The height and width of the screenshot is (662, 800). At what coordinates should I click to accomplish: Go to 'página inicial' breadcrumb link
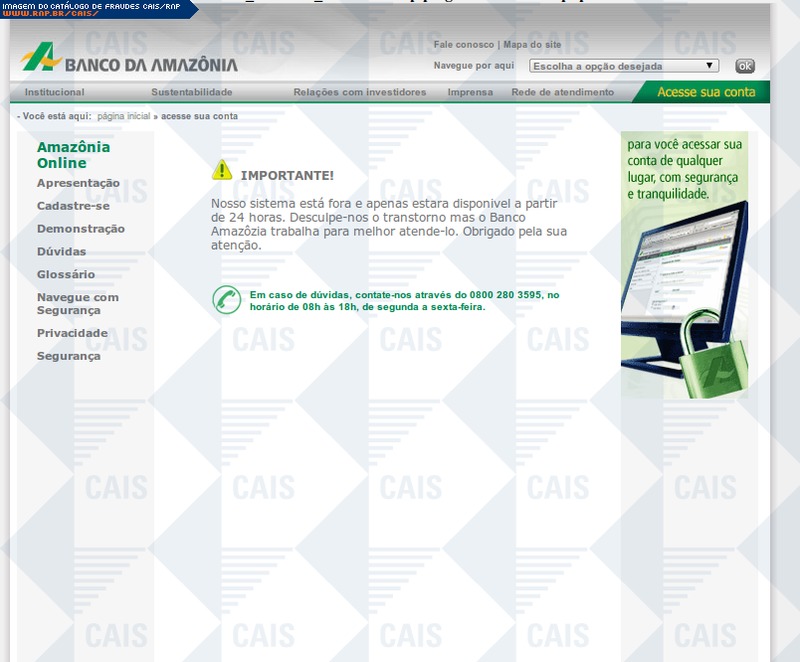click(123, 116)
